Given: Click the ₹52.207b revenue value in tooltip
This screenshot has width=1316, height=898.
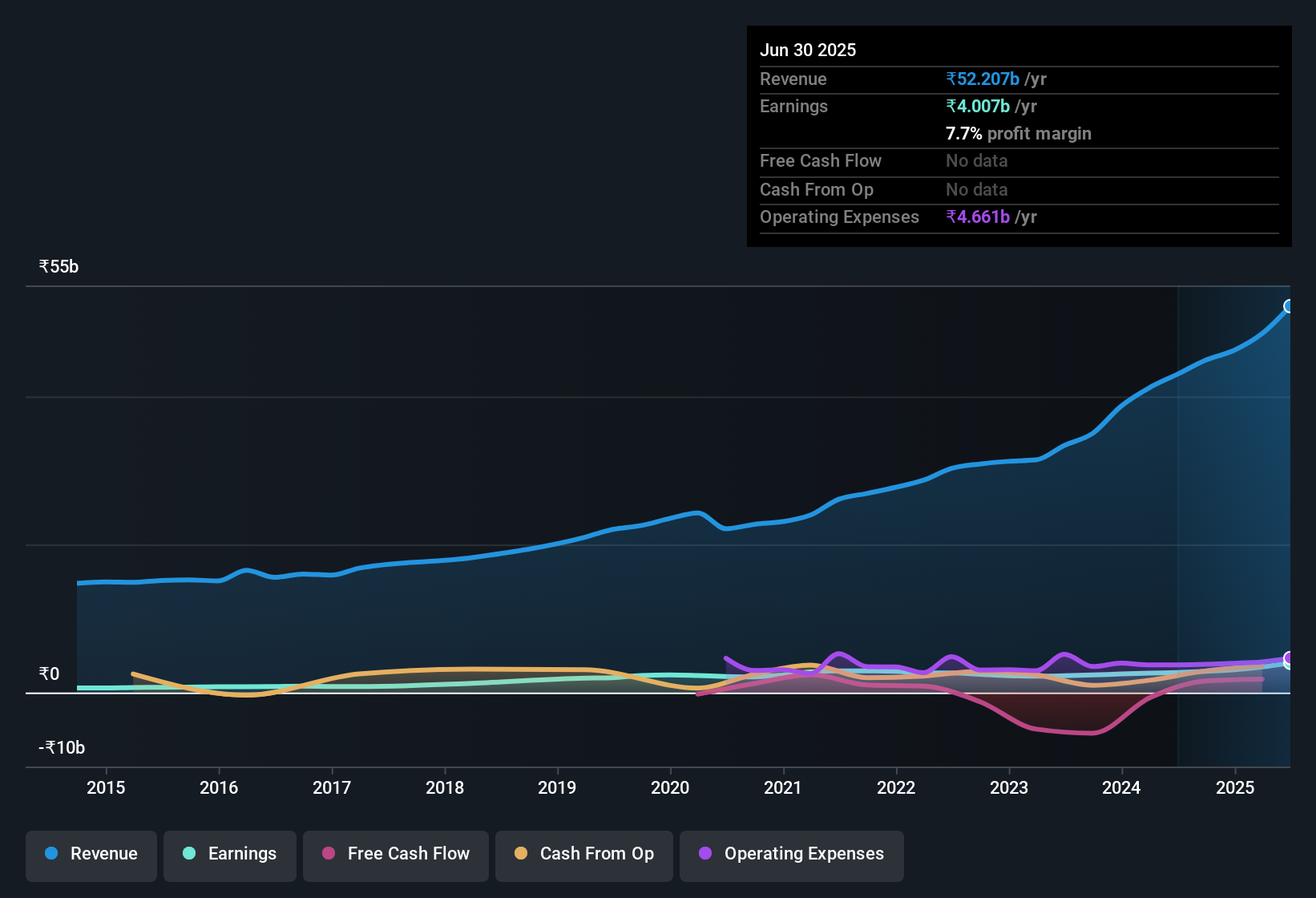Looking at the screenshot, I should coord(983,79).
